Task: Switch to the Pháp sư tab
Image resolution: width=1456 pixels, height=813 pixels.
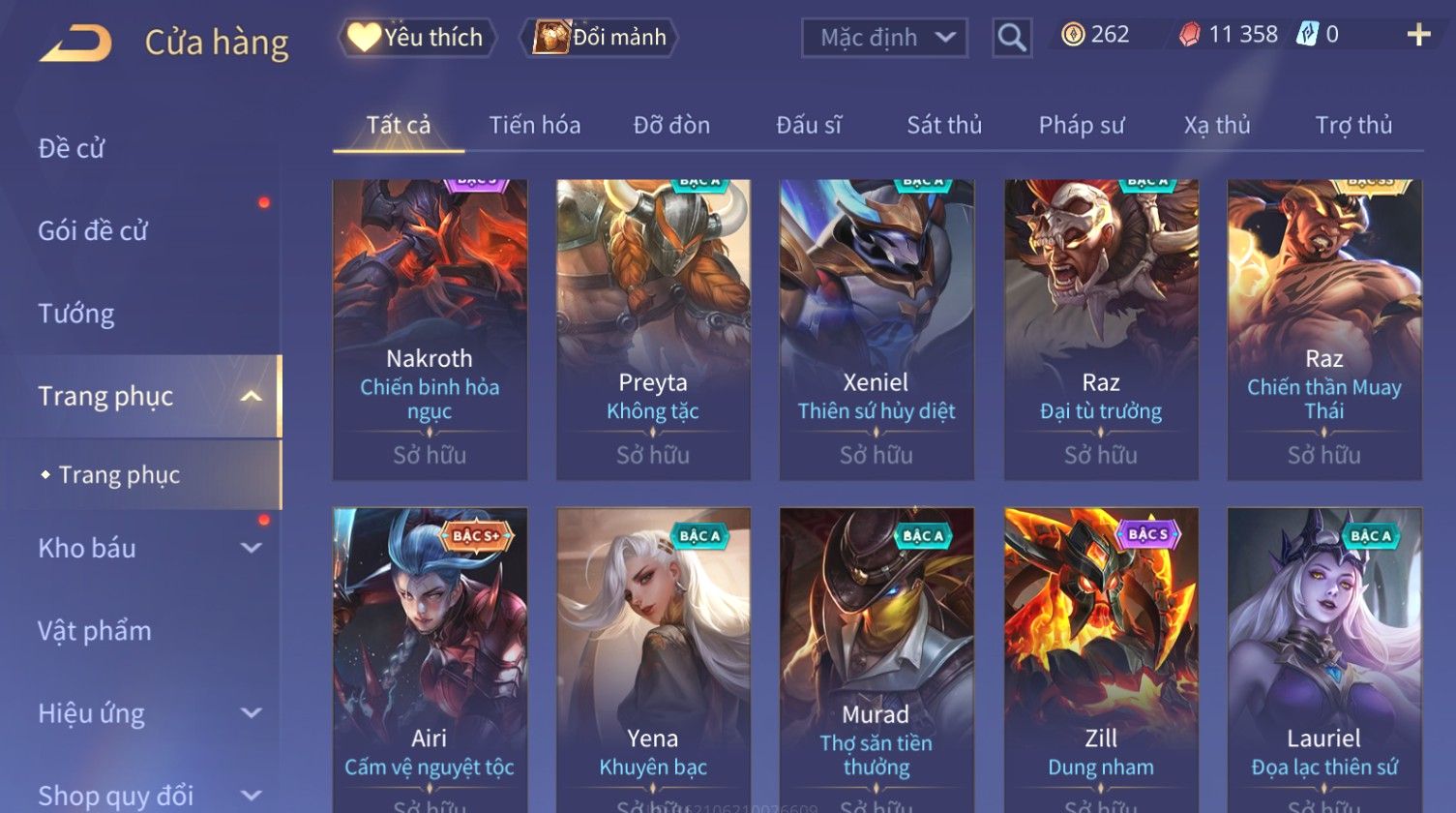Action: click(1082, 125)
